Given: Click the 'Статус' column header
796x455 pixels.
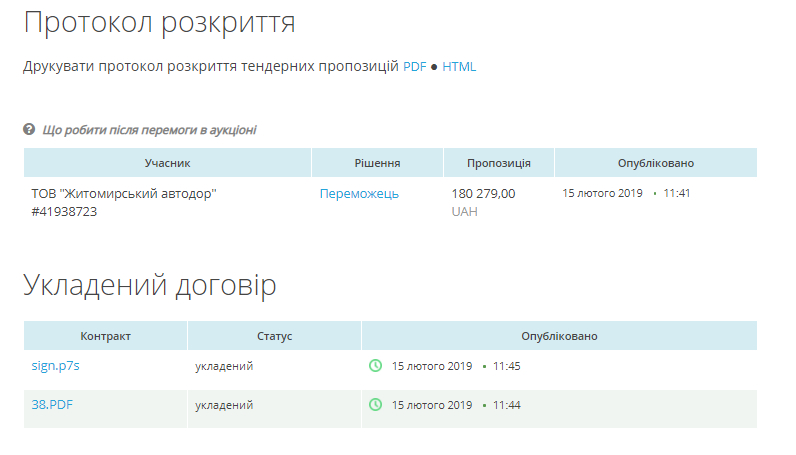Looking at the screenshot, I should [x=274, y=336].
